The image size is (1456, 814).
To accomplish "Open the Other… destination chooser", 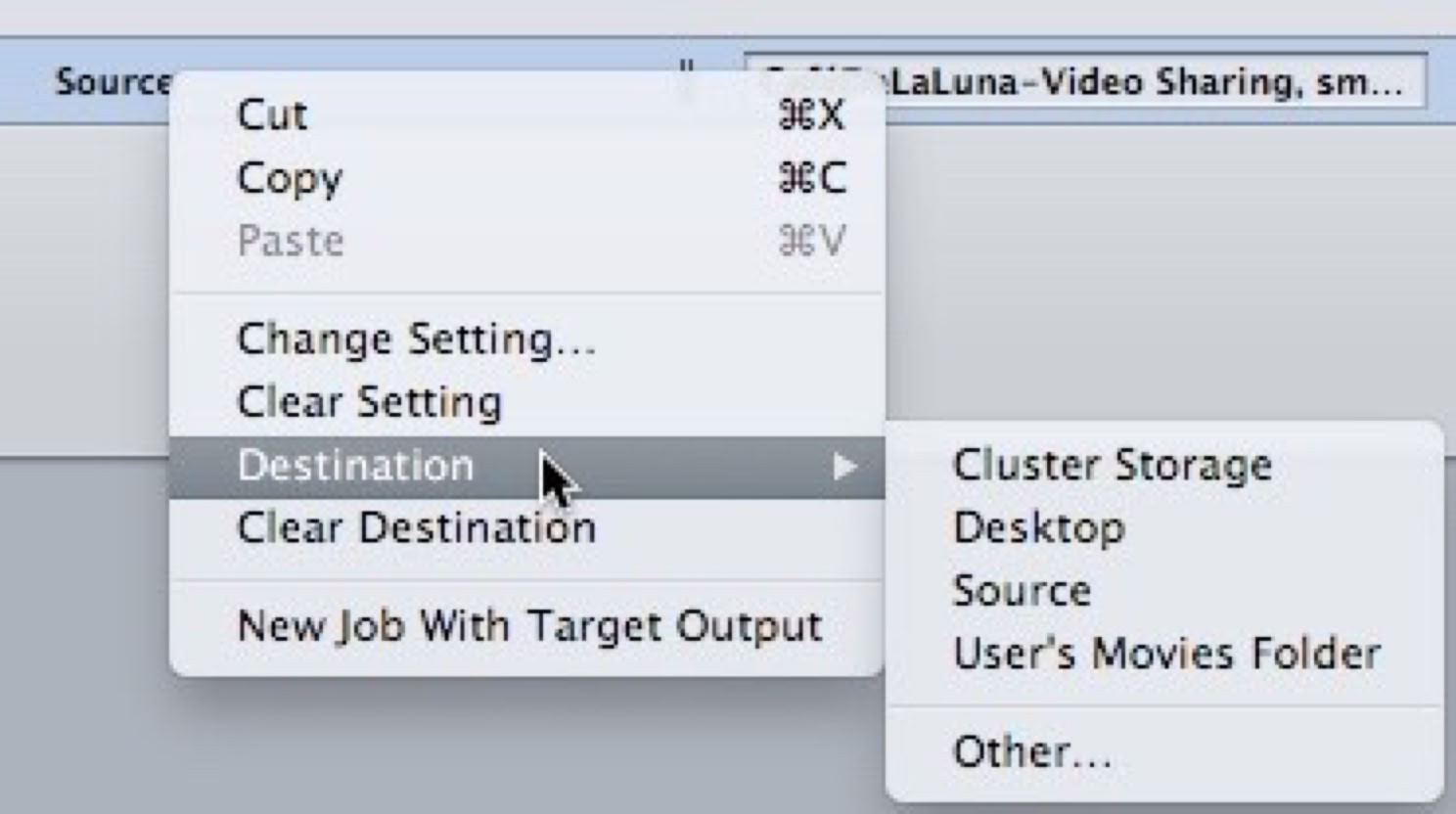I will 1031,752.
